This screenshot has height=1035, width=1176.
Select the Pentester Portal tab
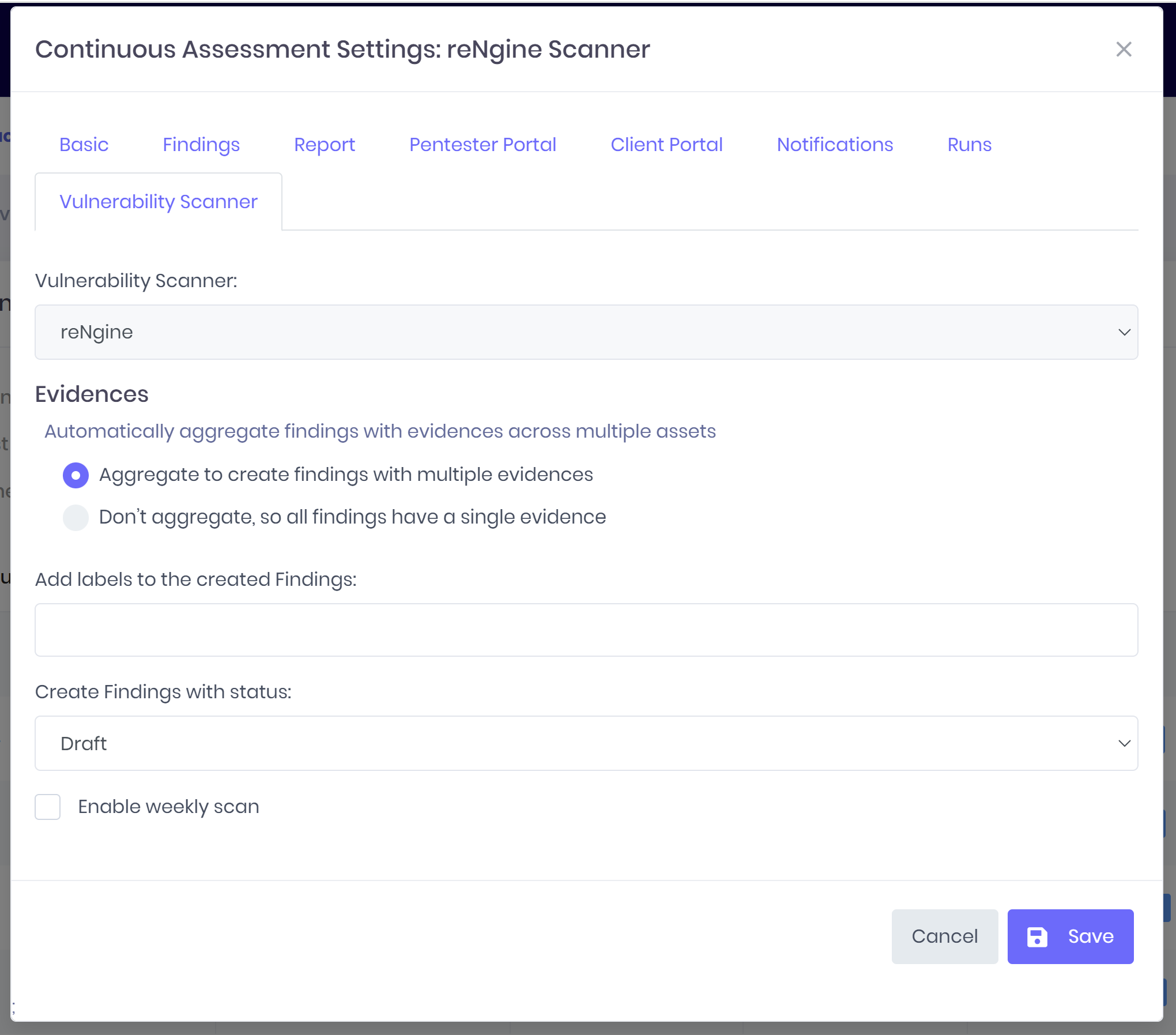[x=483, y=144]
